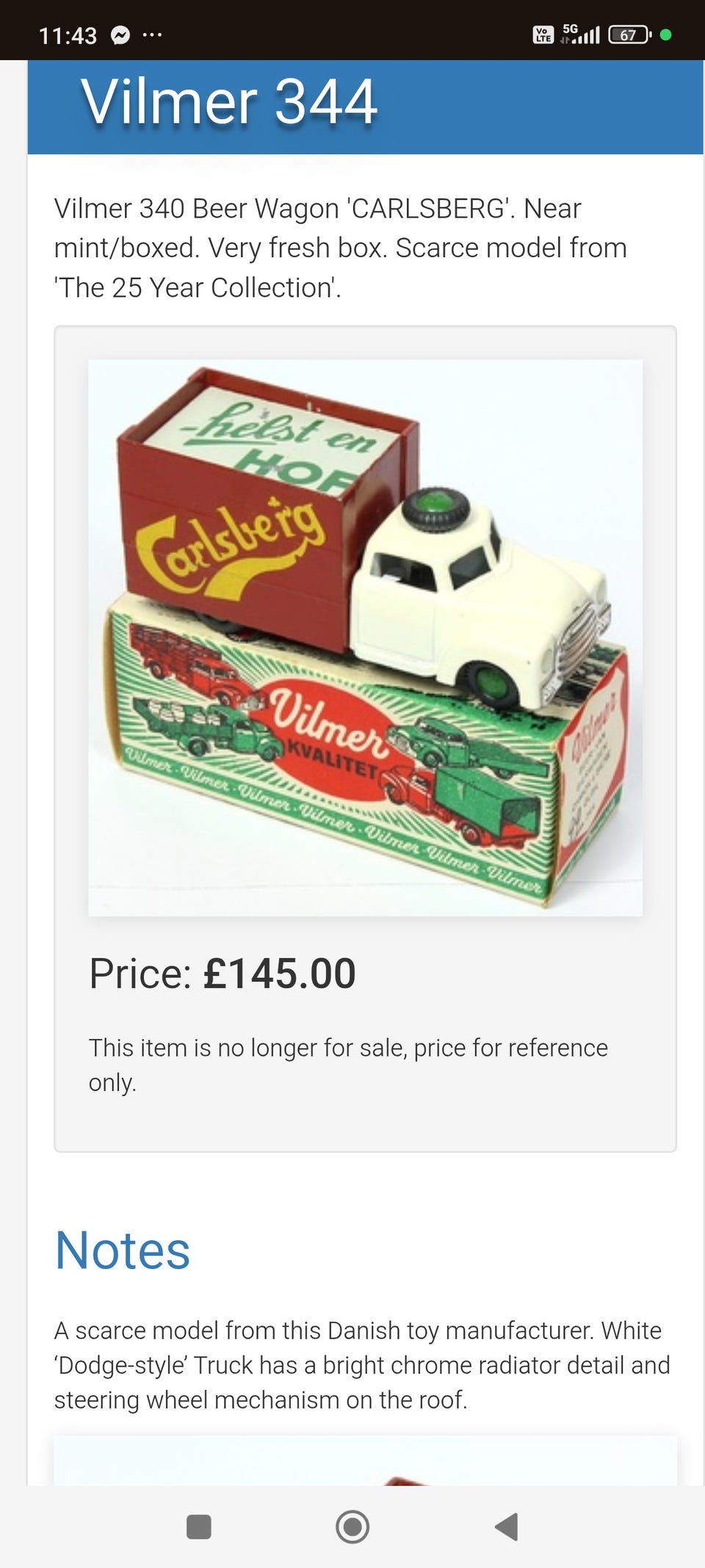Click the Vilmer 344 page title

pyautogui.click(x=229, y=101)
